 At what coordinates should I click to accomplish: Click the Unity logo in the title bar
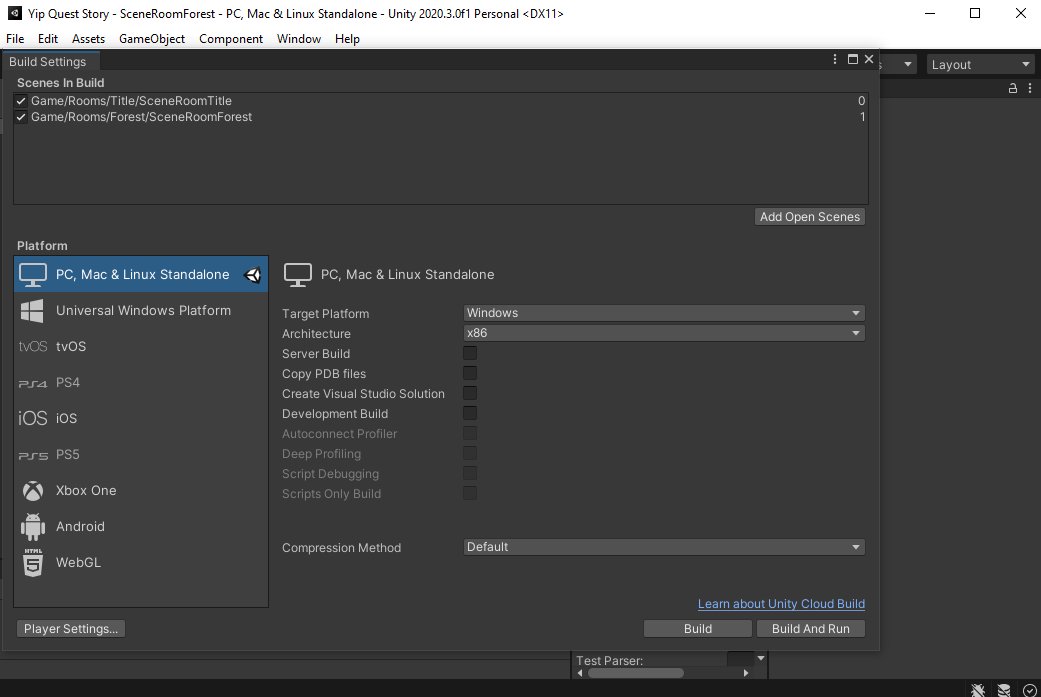pos(14,13)
